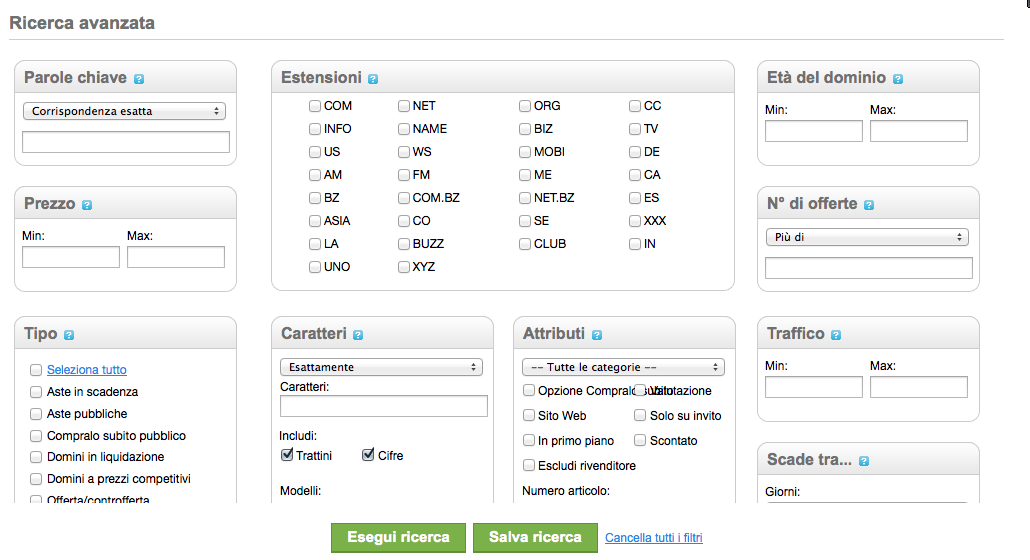Uncheck the Trattini checkbox
The height and width of the screenshot is (560, 1030).
287,455
